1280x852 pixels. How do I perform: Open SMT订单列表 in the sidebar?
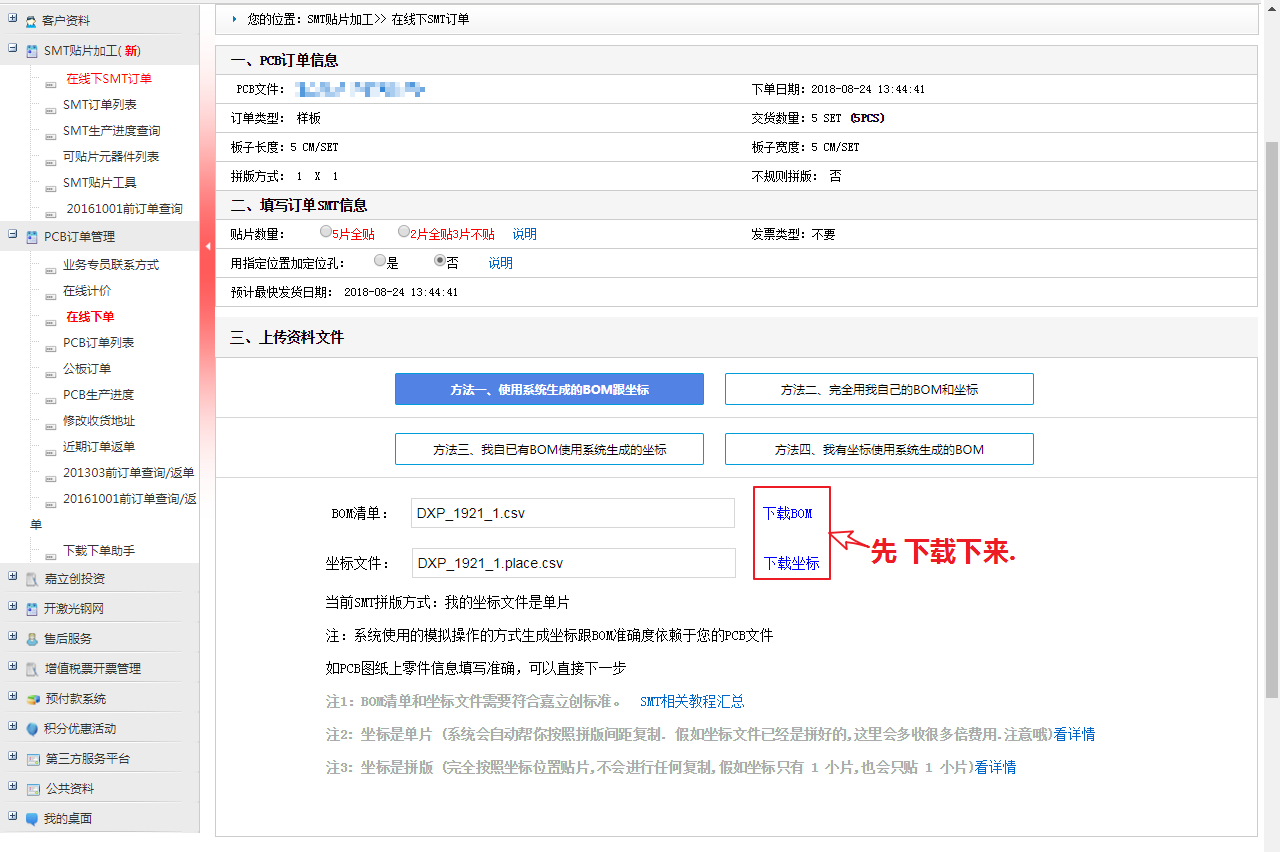click(x=99, y=105)
